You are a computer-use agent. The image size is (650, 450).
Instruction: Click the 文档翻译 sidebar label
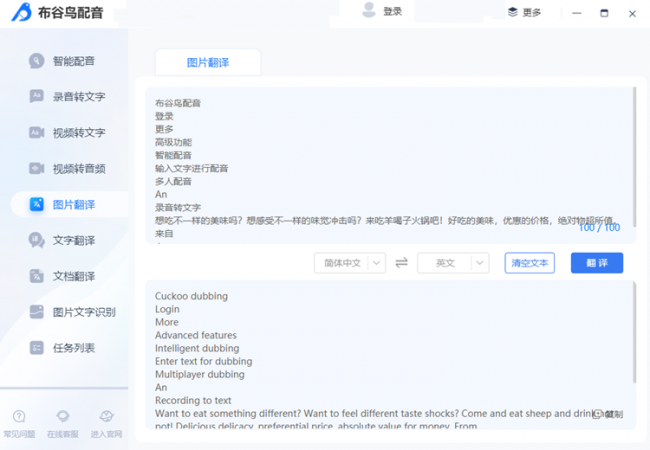tap(74, 276)
